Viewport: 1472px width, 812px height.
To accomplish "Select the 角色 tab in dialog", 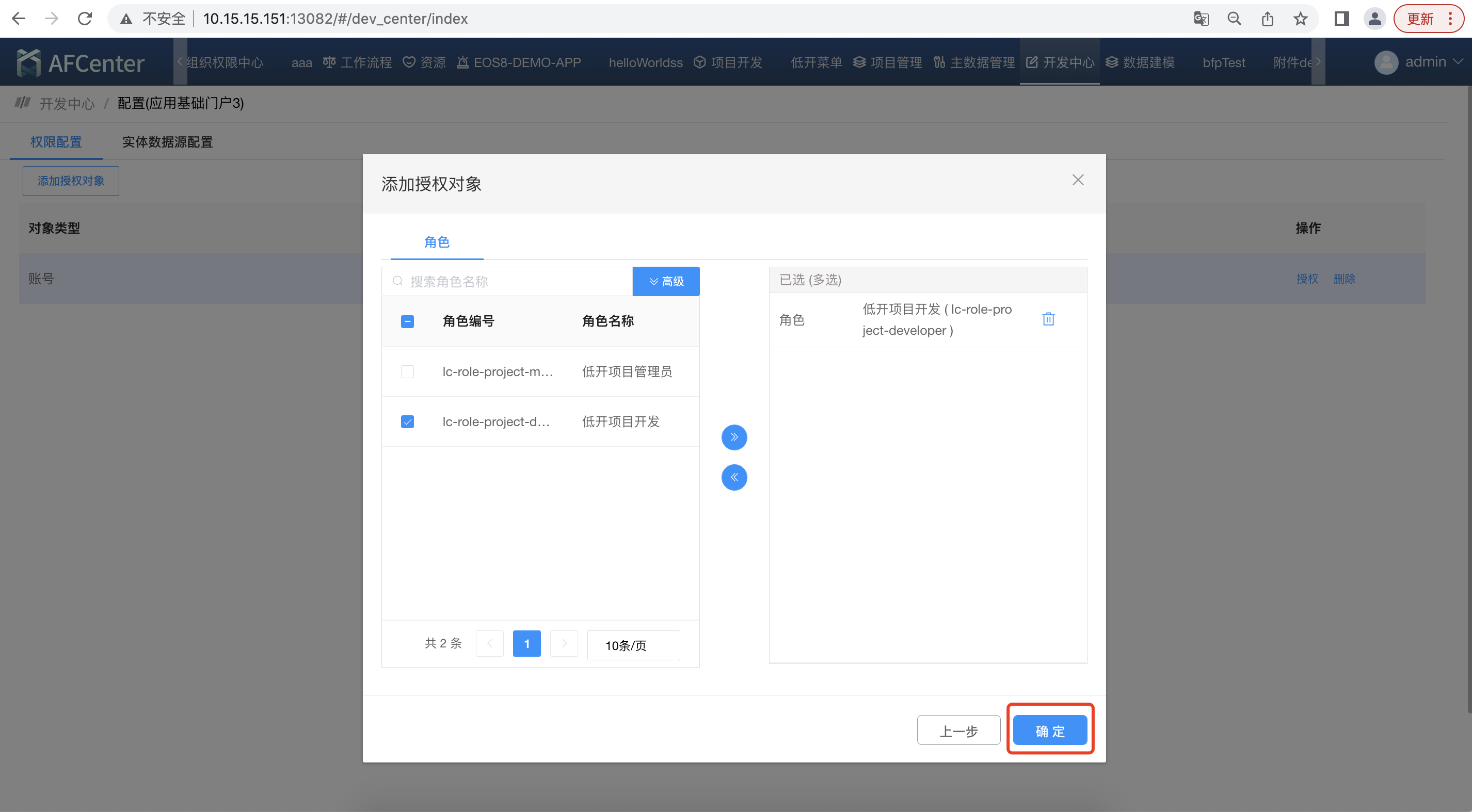I will click(x=437, y=242).
